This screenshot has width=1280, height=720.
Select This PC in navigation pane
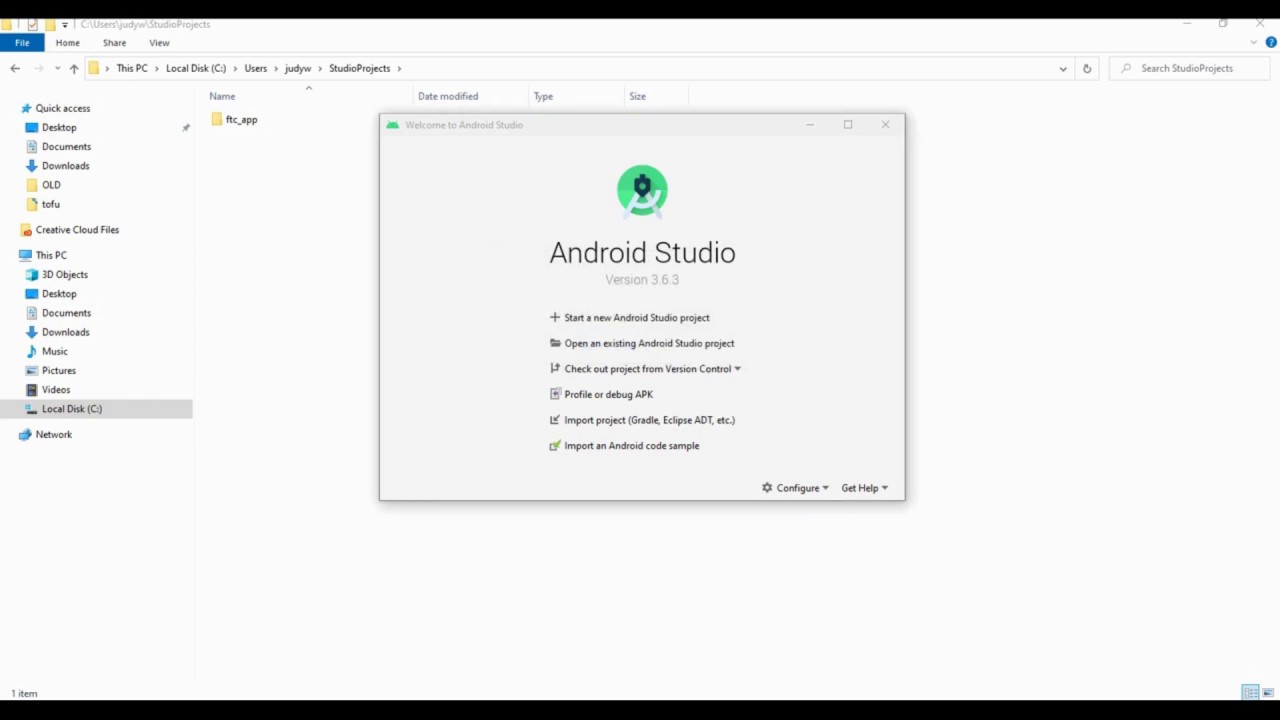(51, 255)
